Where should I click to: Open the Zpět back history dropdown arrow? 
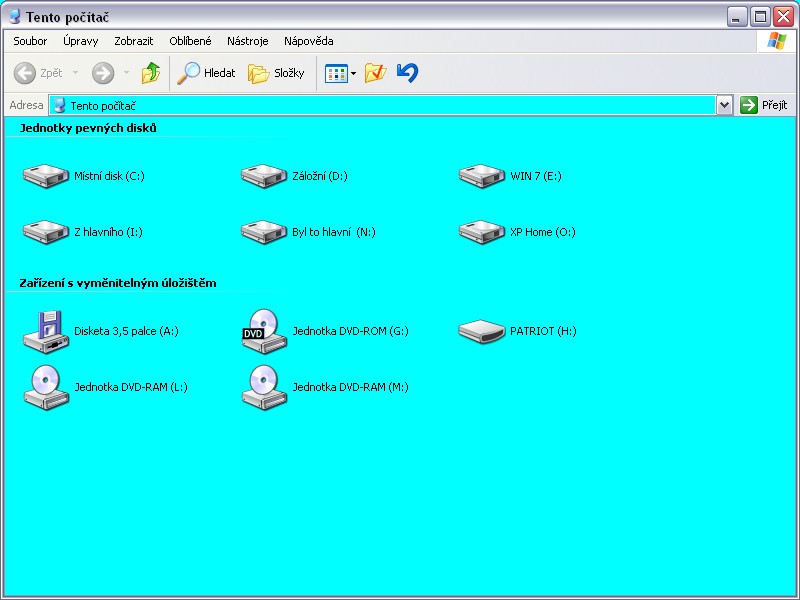coord(73,73)
